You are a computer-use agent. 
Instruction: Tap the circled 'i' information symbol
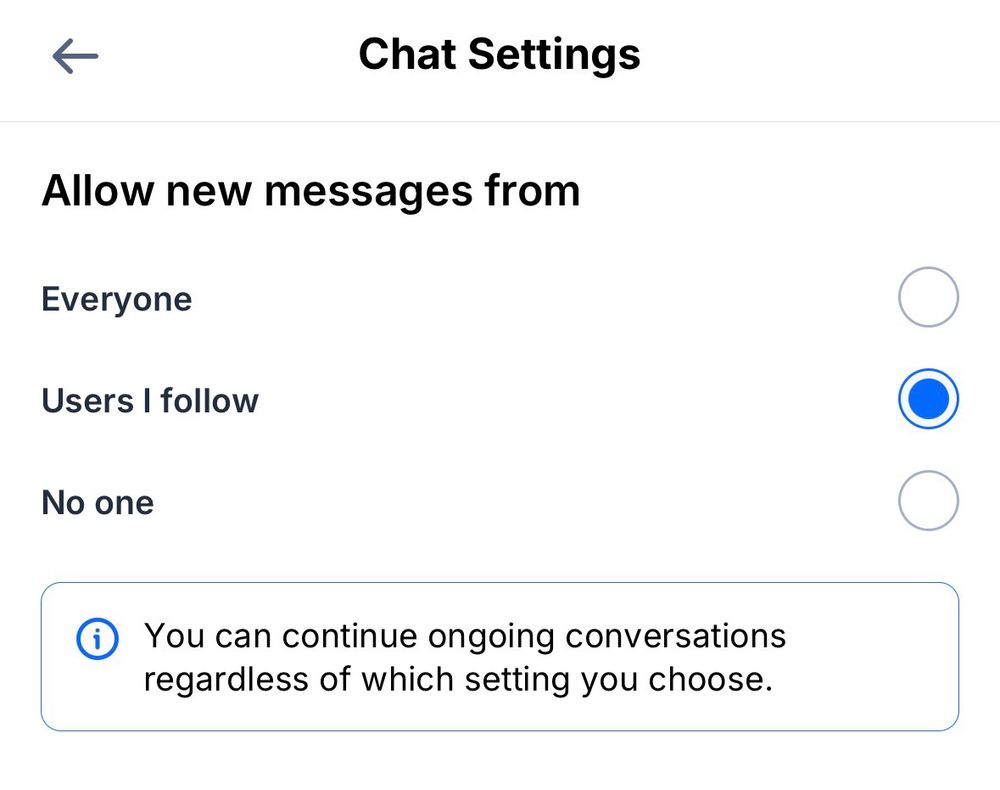click(96, 638)
